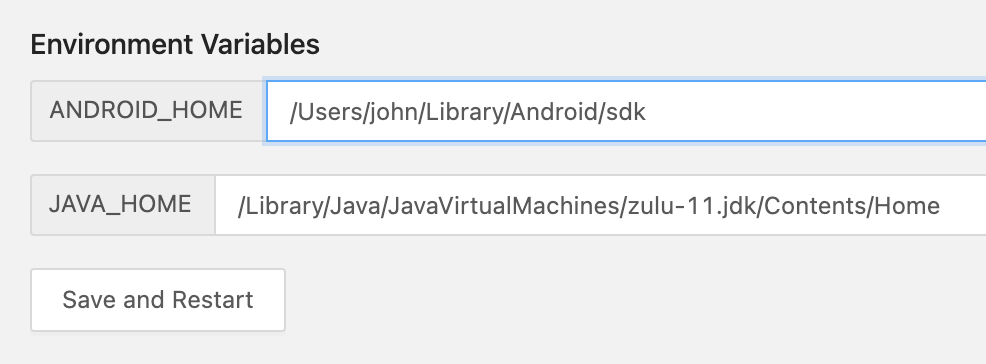Click '/Library' at the start of JAVA_HOME value
The image size is (986, 364).
click(x=279, y=207)
